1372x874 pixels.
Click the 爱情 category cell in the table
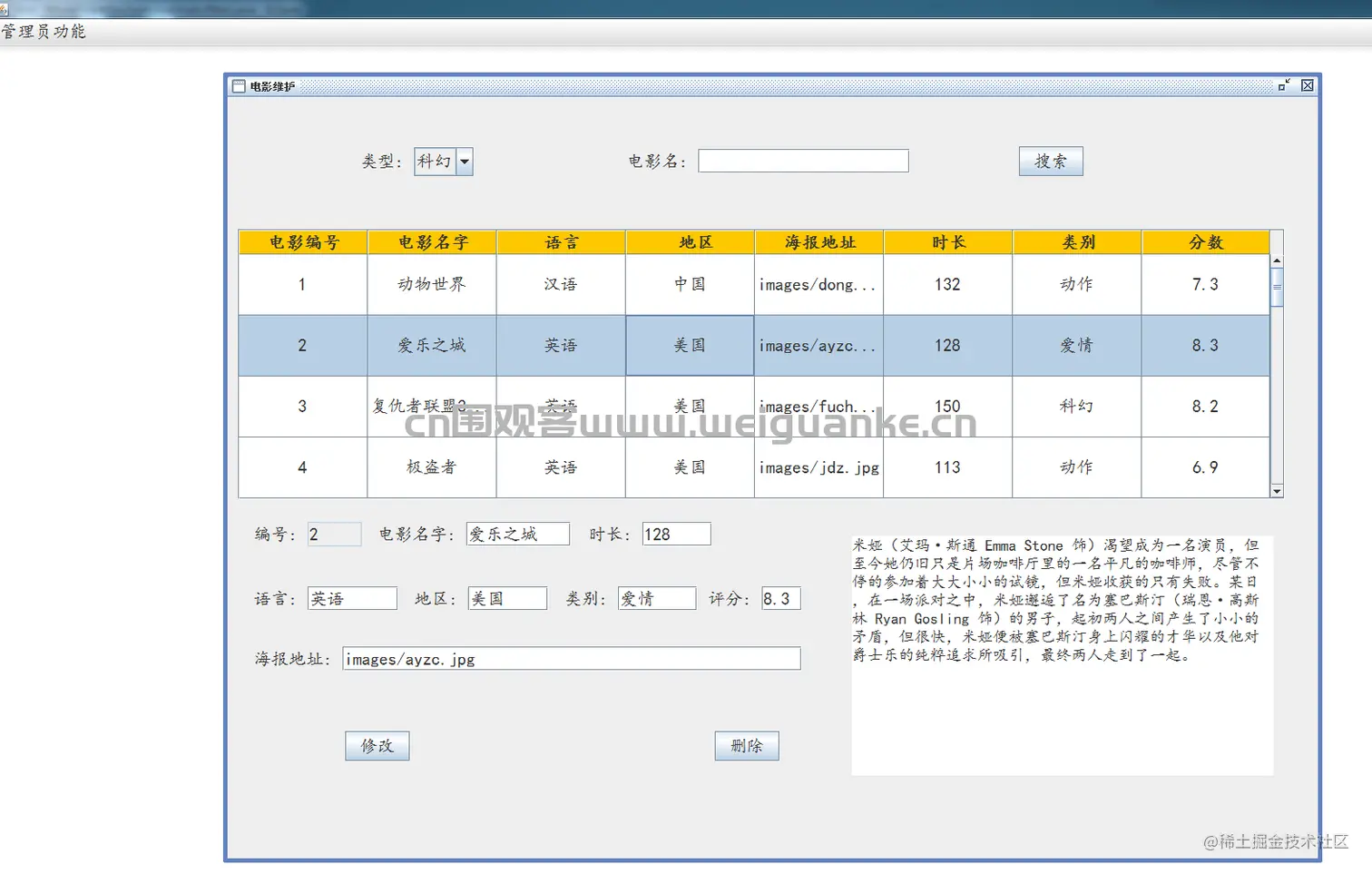click(1076, 346)
